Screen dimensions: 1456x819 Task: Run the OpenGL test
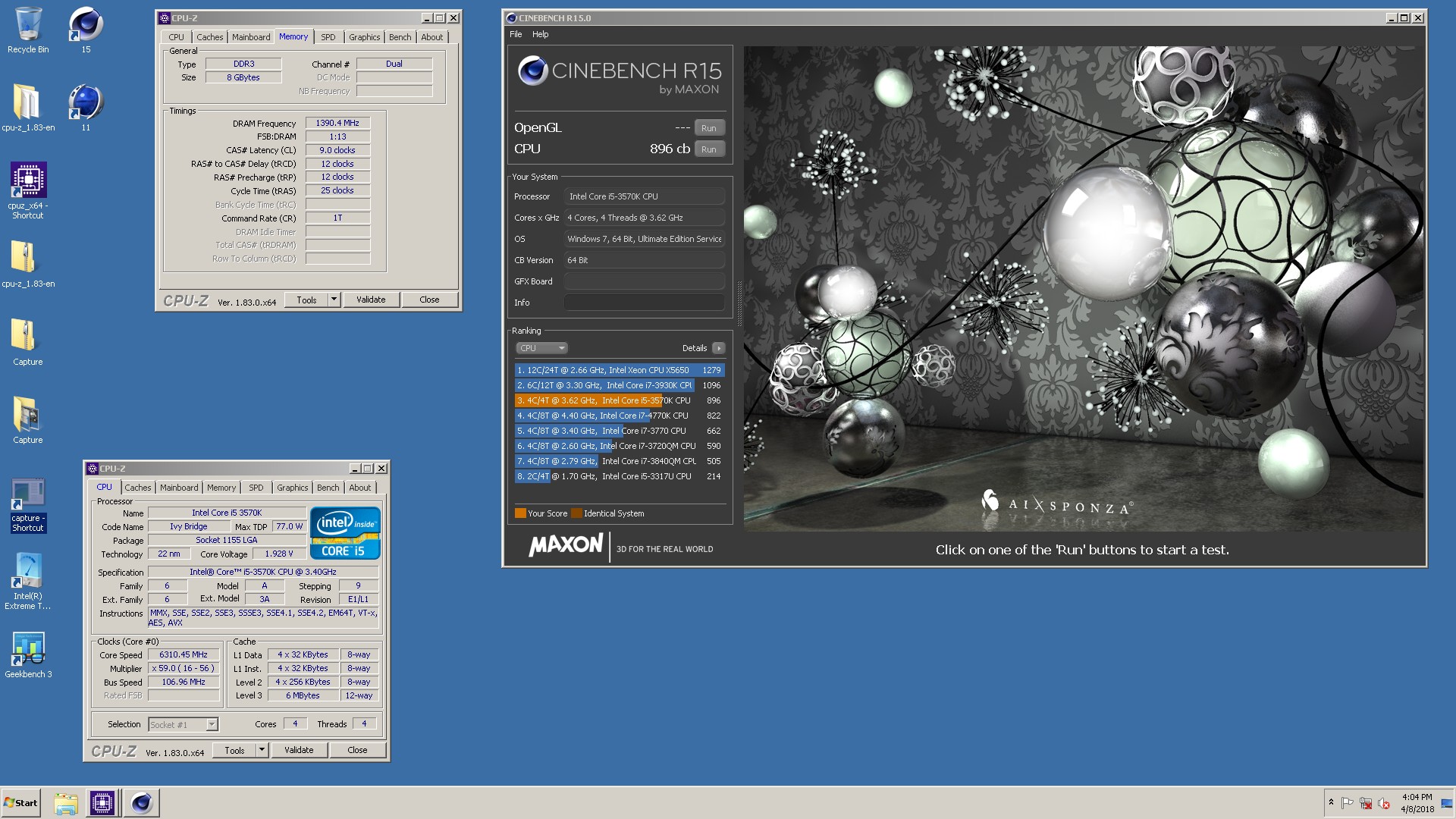coord(709,128)
